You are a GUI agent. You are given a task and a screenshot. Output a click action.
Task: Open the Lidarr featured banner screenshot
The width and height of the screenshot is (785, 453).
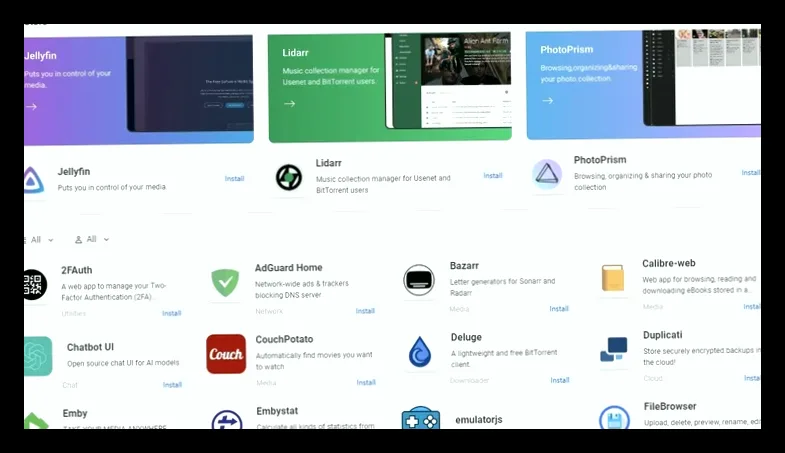click(448, 81)
